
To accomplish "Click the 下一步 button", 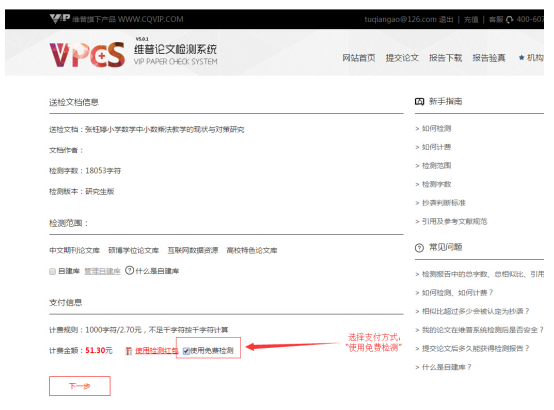I will pos(80,386).
